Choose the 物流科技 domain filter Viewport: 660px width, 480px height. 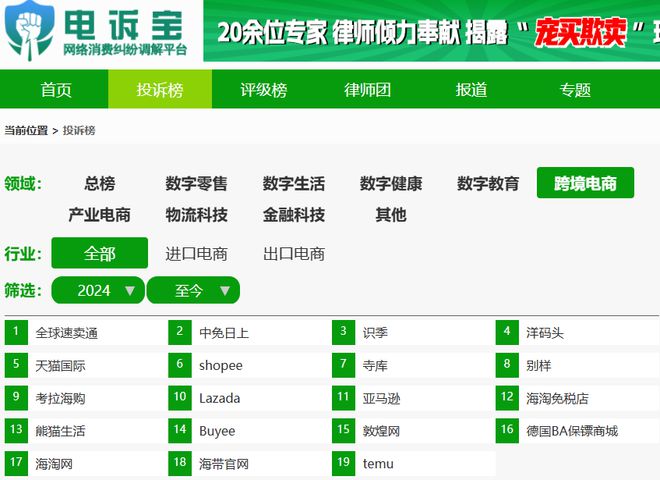pos(197,215)
